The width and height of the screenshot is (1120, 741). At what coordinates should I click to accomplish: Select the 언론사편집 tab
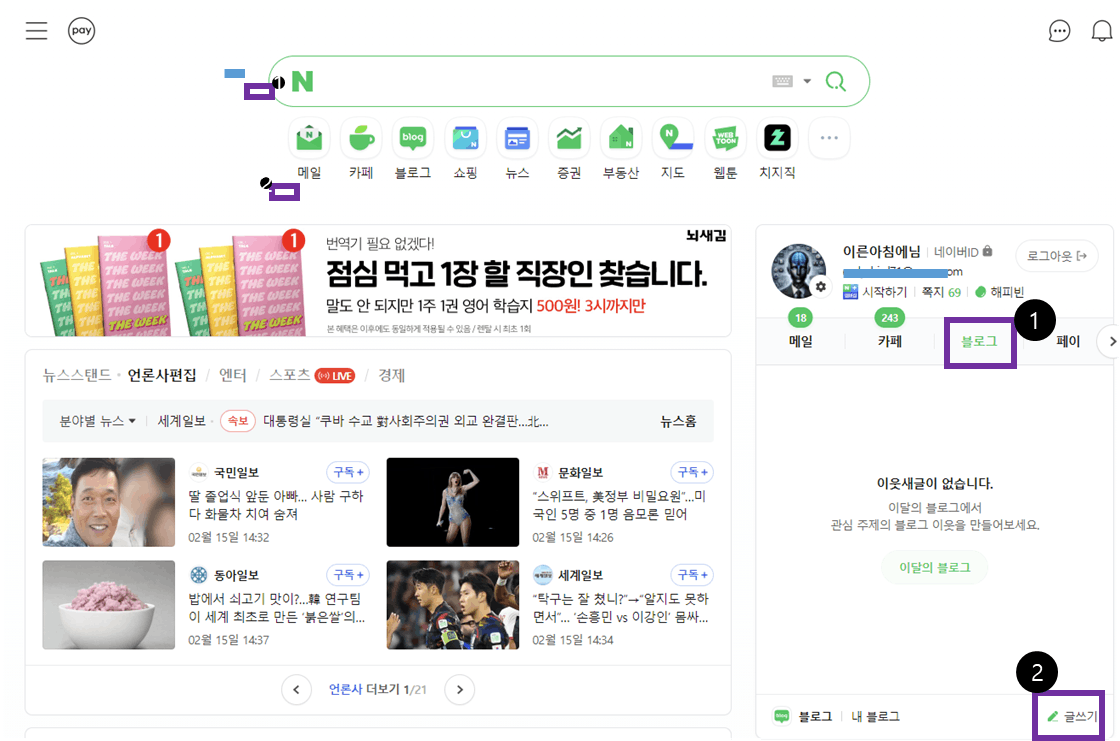pos(162,375)
